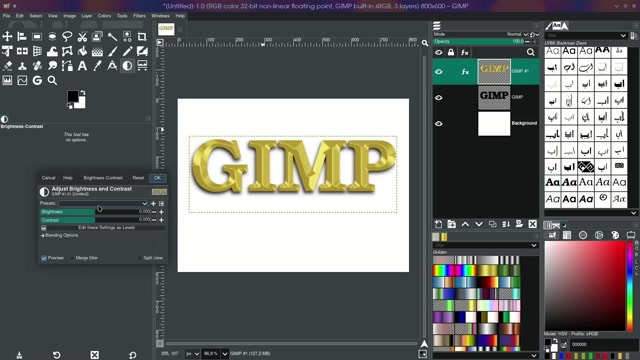Select the Color Picker tool
Image resolution: width=640 pixels, height=360 pixels.
97,66
